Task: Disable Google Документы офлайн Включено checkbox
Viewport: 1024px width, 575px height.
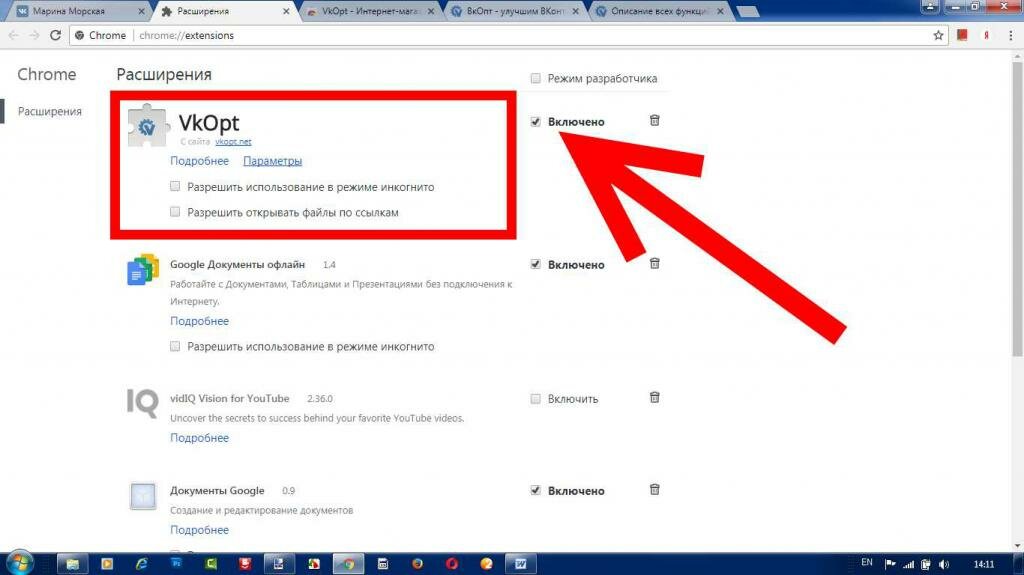Action: [536, 264]
